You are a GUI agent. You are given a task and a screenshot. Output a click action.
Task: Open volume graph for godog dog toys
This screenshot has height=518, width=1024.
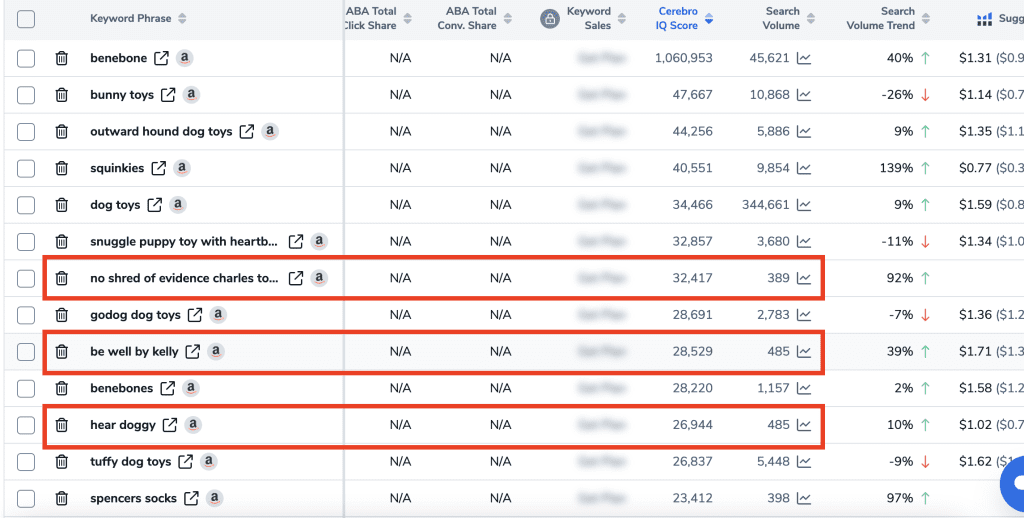coord(804,315)
